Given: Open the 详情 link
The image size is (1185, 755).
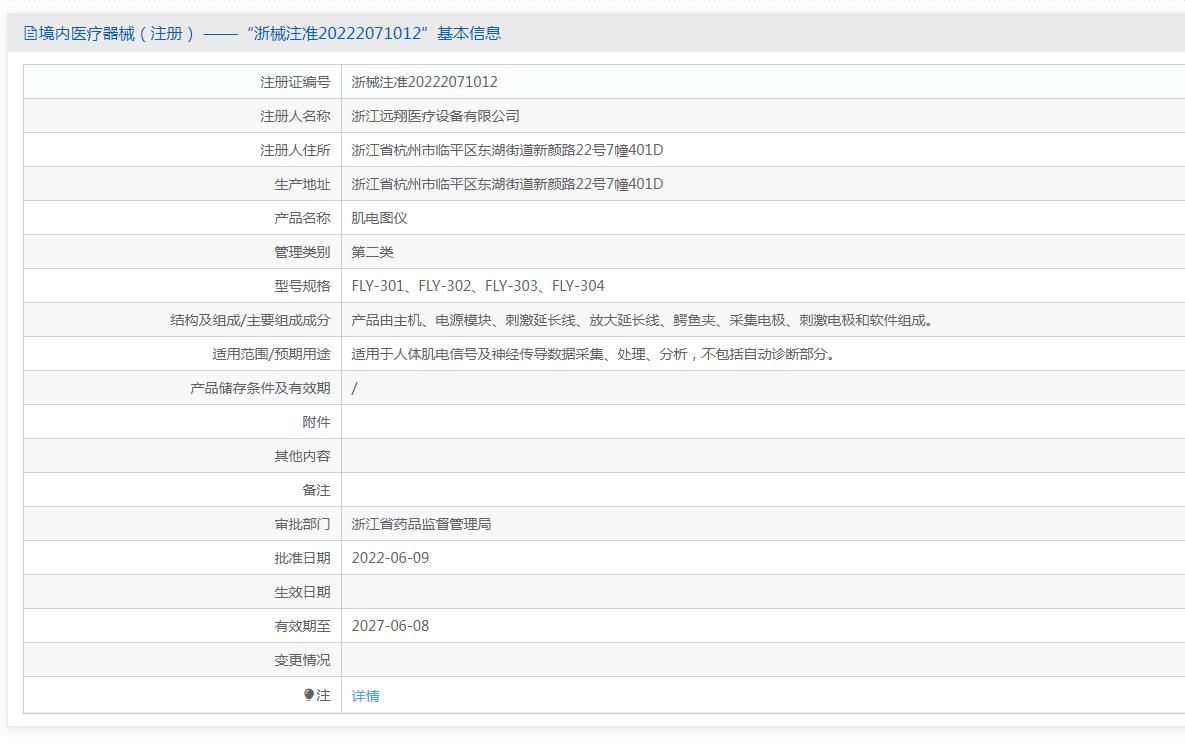Looking at the screenshot, I should [x=365, y=696].
